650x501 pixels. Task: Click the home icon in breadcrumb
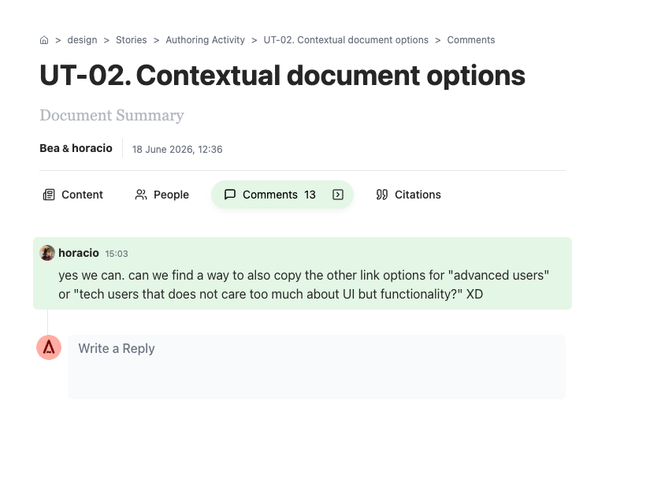pyautogui.click(x=44, y=40)
